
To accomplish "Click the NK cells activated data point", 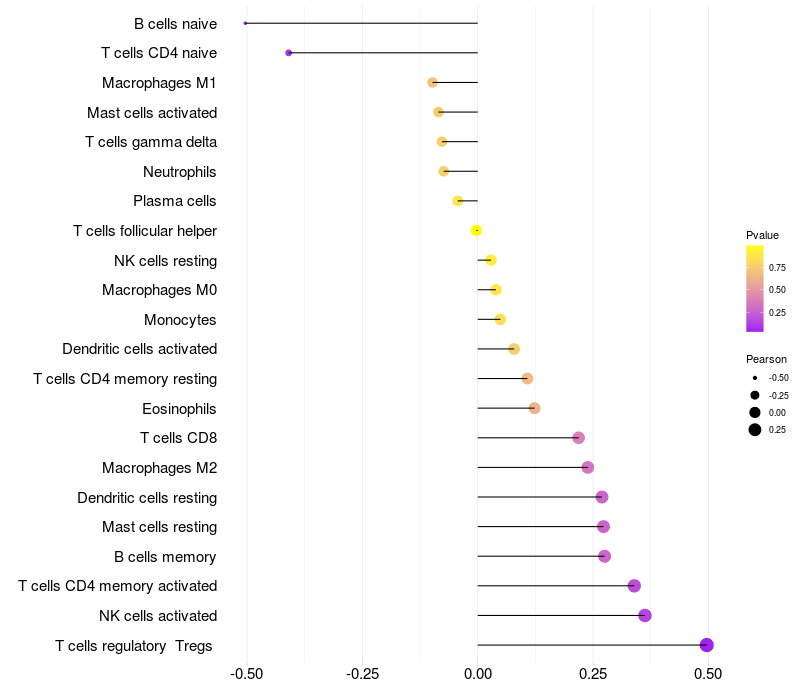I will tap(645, 615).
